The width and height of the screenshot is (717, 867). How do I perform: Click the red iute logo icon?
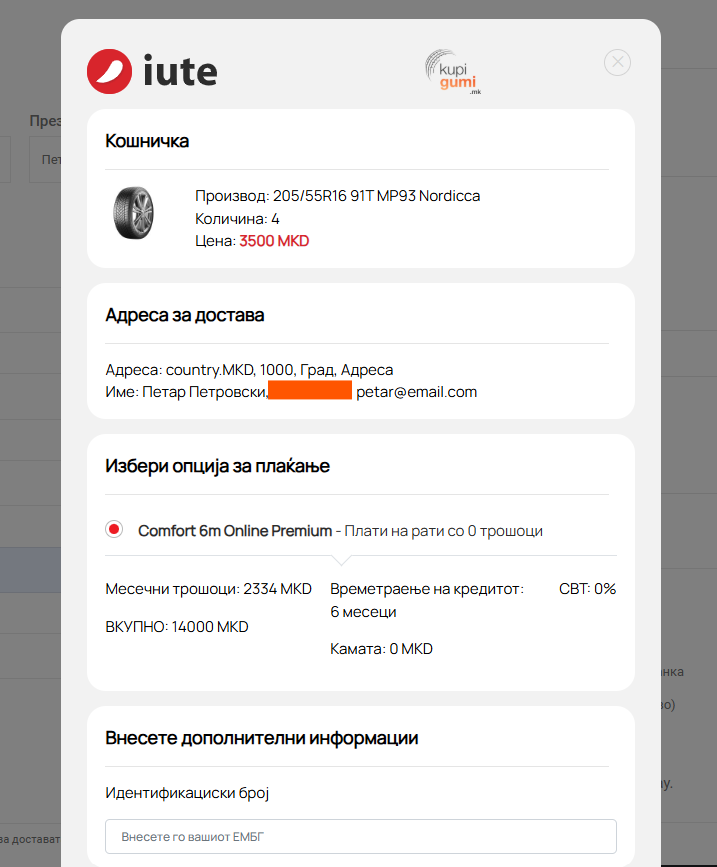[x=109, y=71]
